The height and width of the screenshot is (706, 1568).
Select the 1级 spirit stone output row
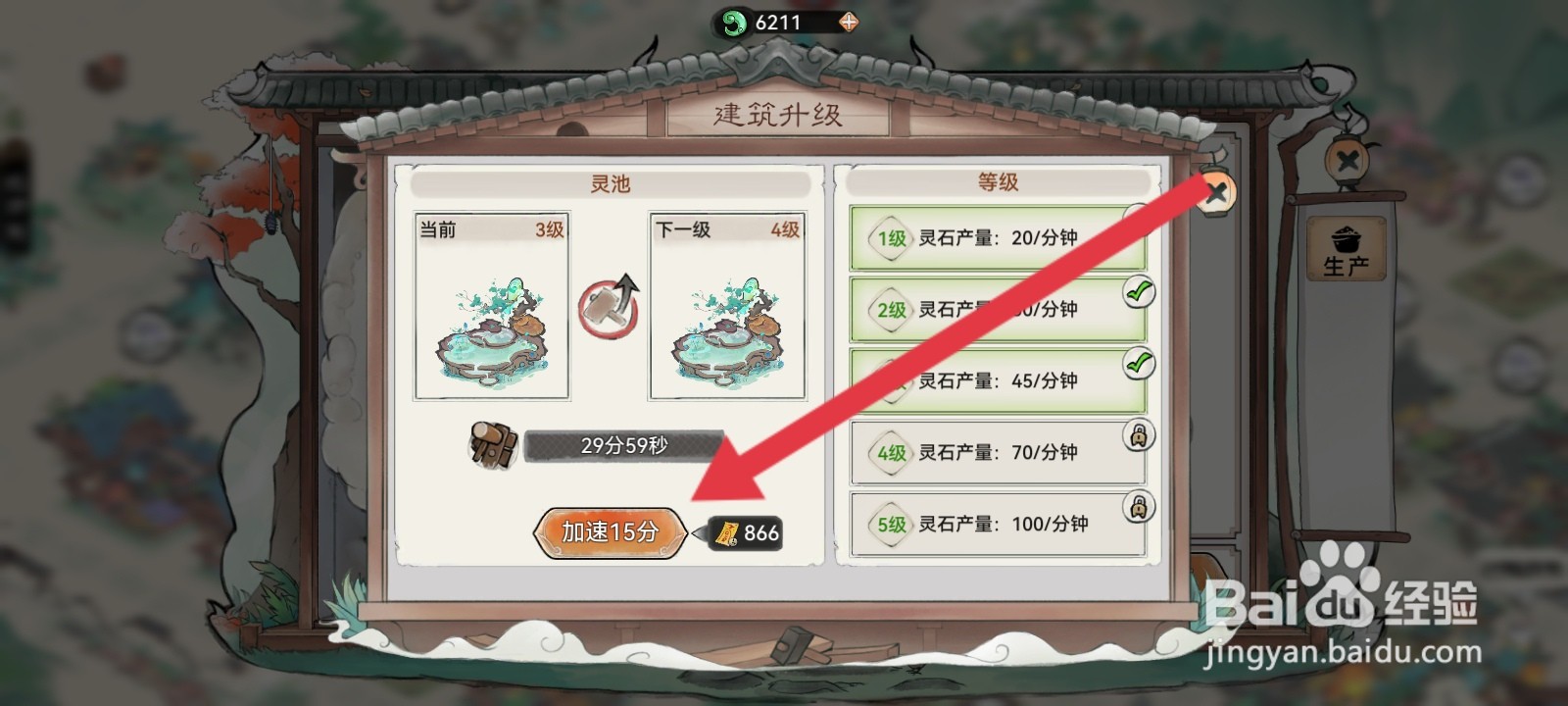tap(998, 238)
